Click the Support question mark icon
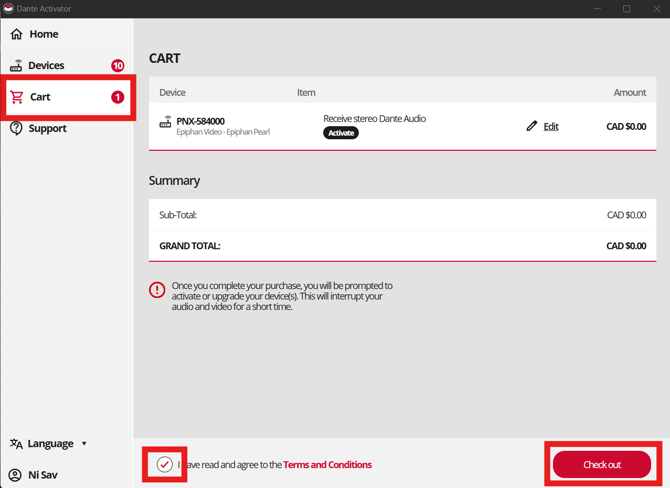Image resolution: width=670 pixels, height=488 pixels. [16, 128]
